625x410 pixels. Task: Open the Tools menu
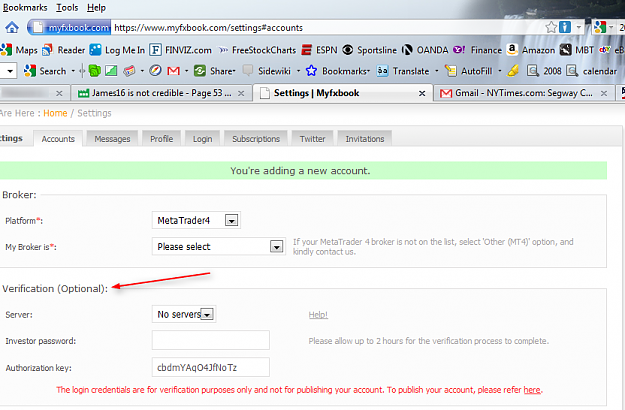pos(67,8)
